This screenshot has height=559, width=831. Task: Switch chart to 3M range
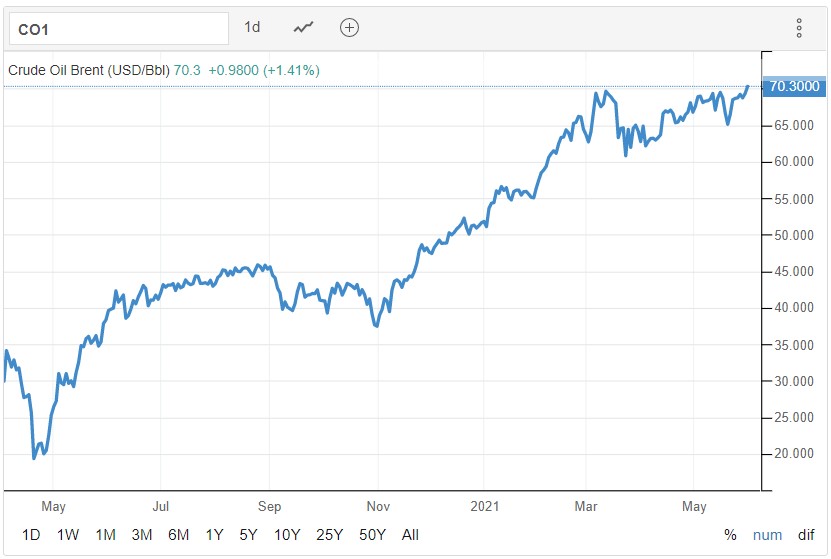pyautogui.click(x=142, y=535)
